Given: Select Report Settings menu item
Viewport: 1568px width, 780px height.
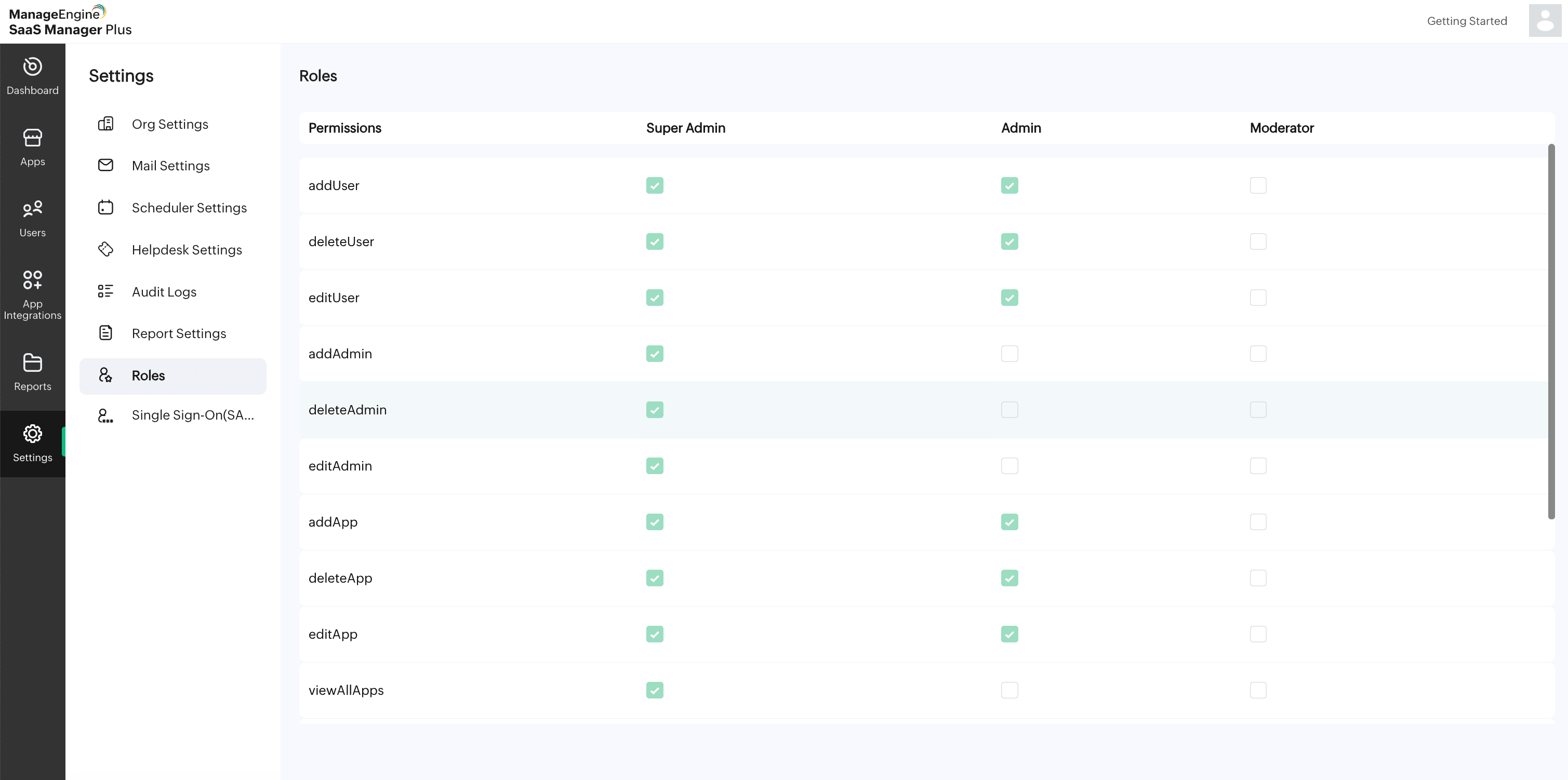Looking at the screenshot, I should [x=178, y=333].
